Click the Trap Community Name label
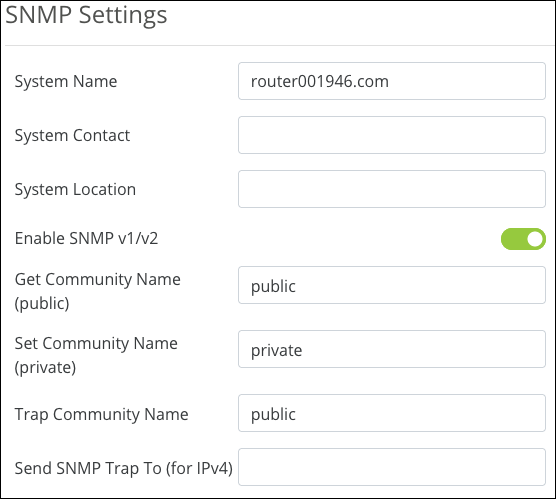The image size is (556, 499). tap(101, 415)
